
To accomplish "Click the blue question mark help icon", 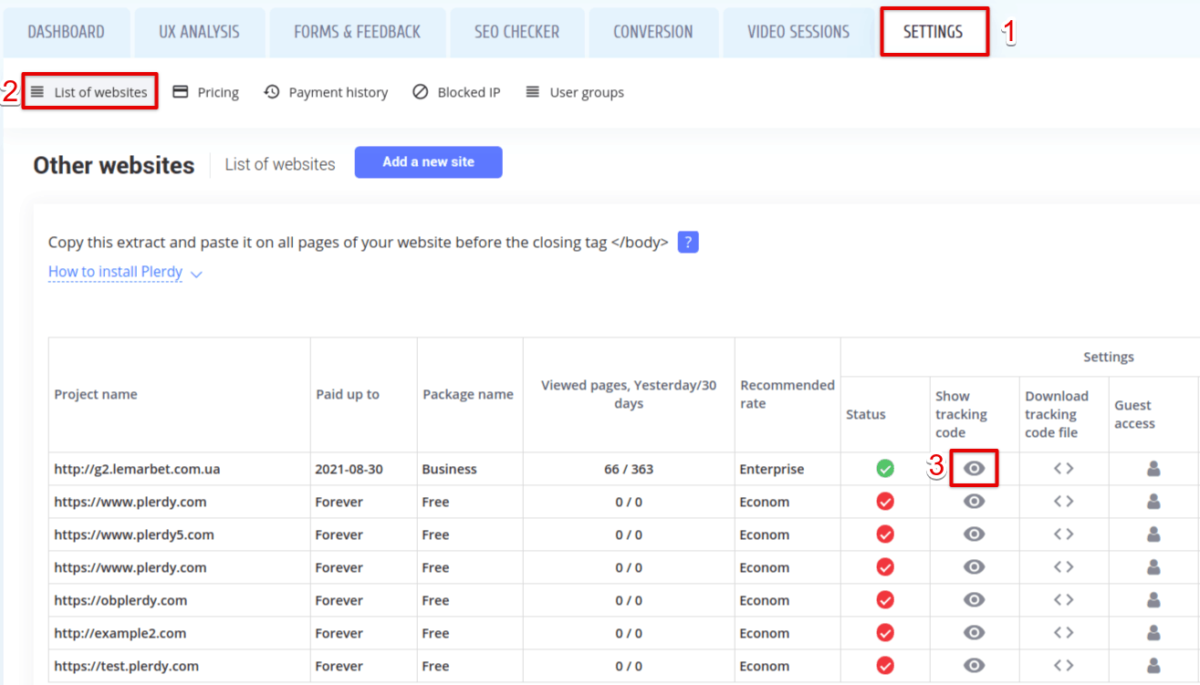I will coord(688,242).
